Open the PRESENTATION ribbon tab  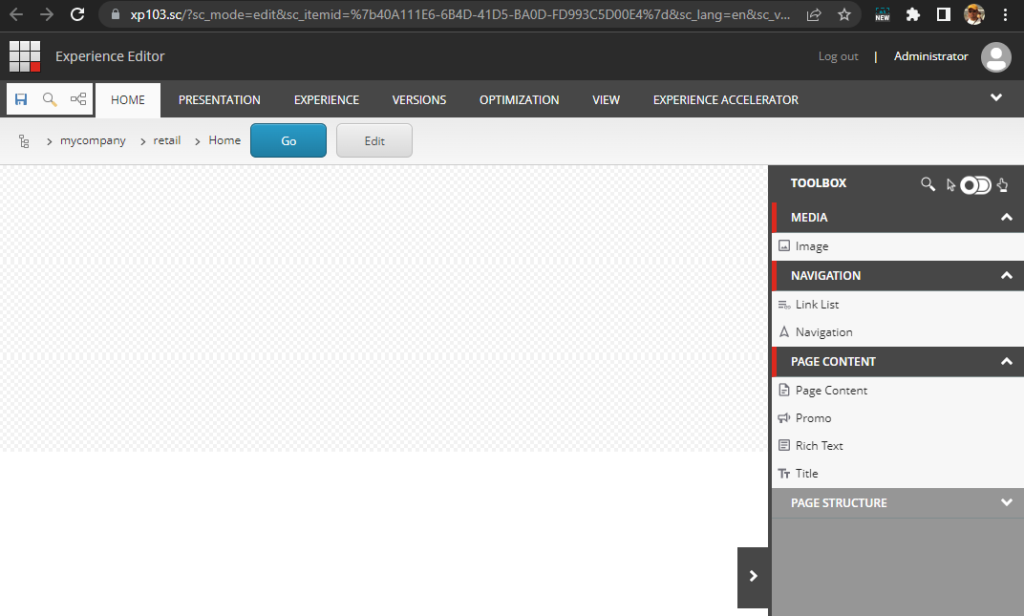pos(219,100)
